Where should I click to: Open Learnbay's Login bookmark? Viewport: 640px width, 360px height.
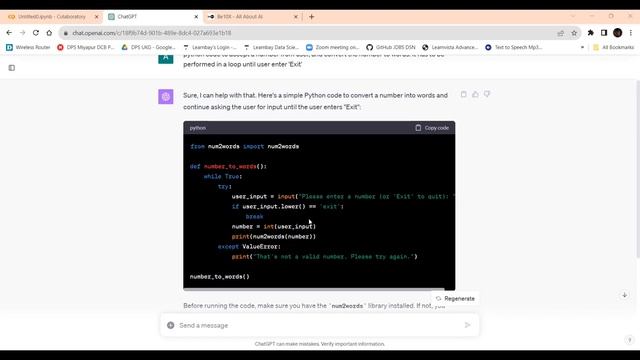[x=210, y=47]
